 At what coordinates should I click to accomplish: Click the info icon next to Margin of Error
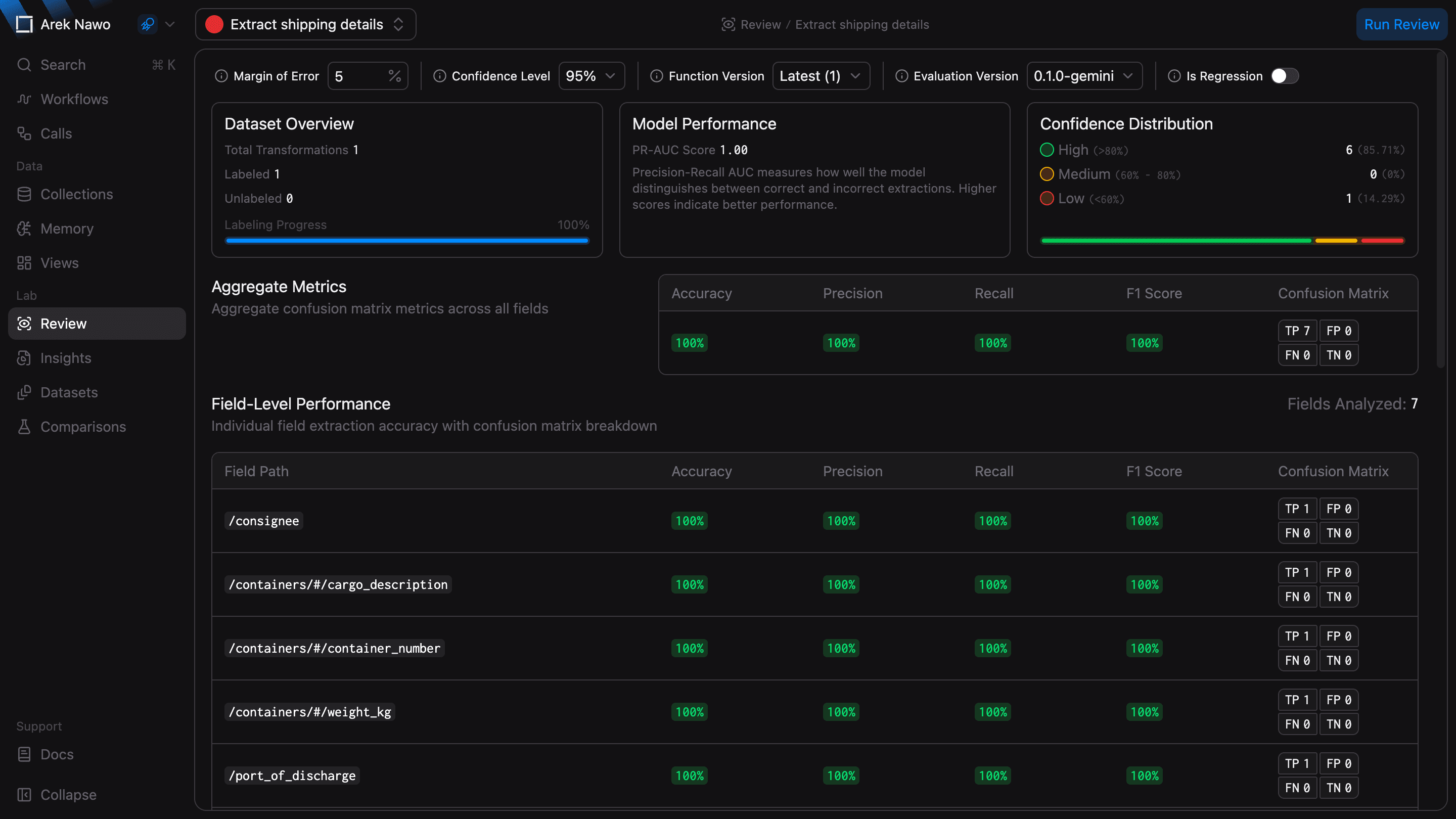coord(221,76)
